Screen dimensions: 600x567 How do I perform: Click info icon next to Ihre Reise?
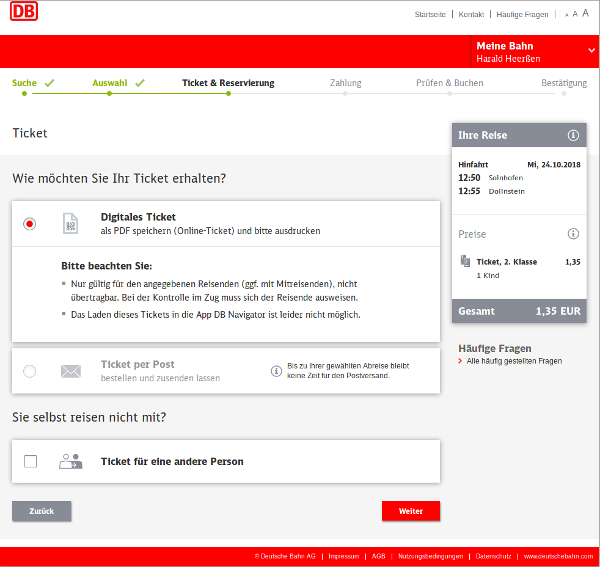[x=573, y=135]
